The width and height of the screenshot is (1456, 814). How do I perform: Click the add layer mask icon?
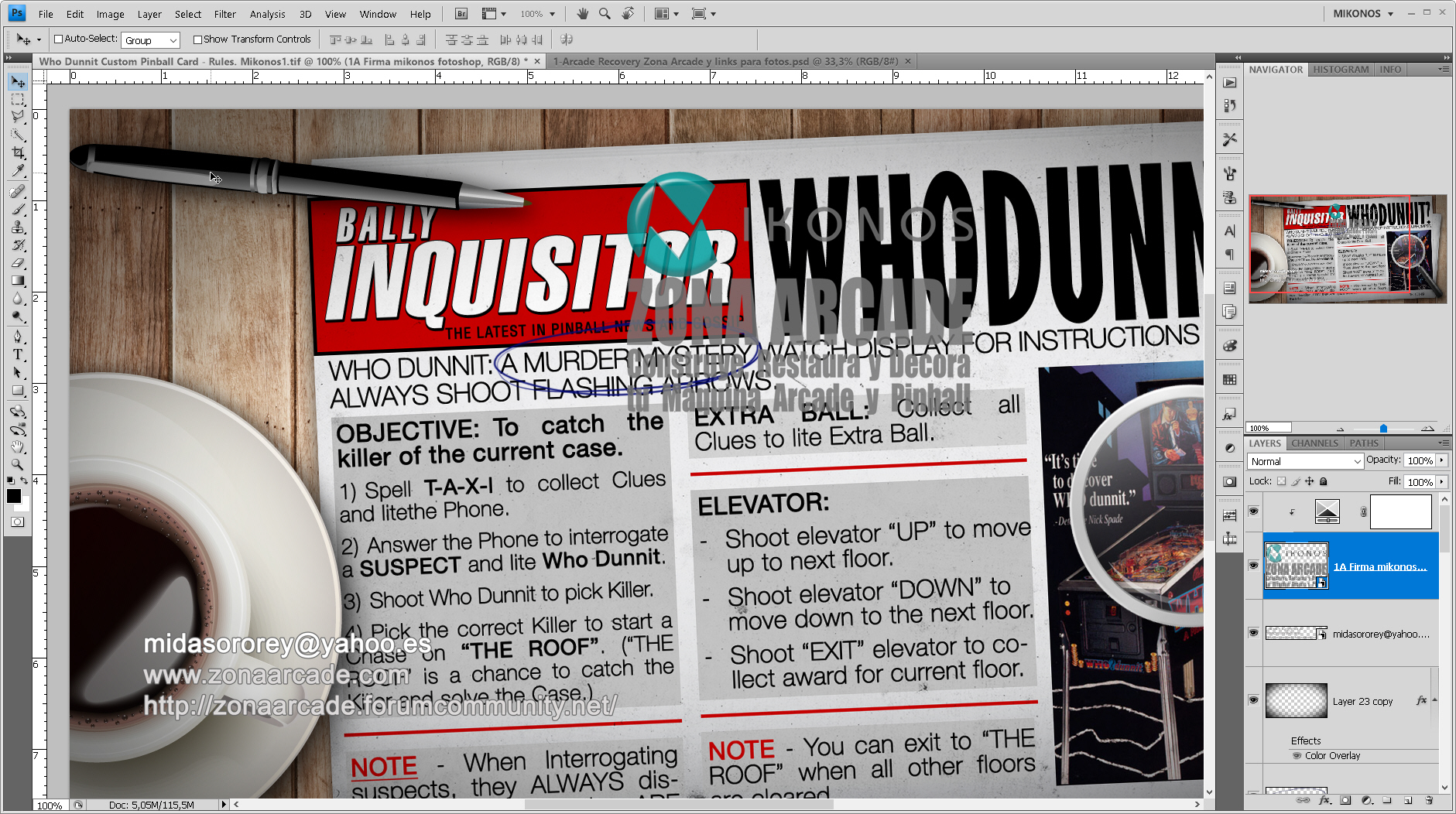[1345, 800]
